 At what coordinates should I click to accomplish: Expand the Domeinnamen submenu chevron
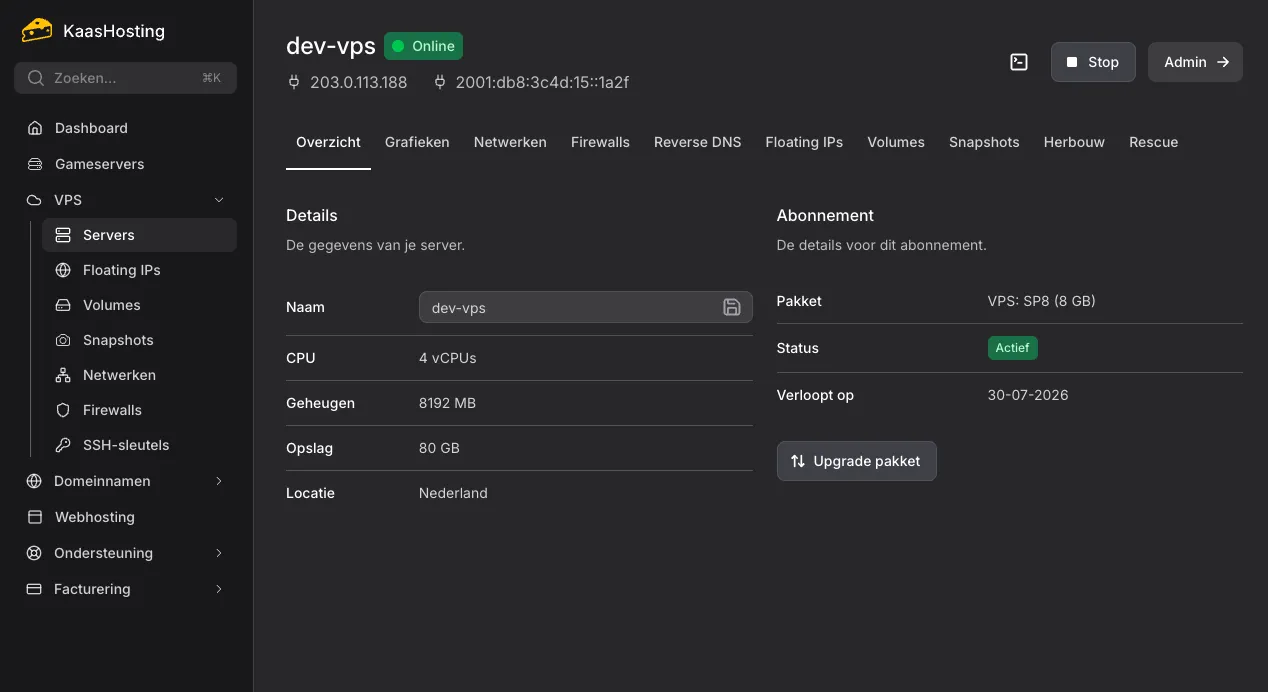(x=219, y=481)
